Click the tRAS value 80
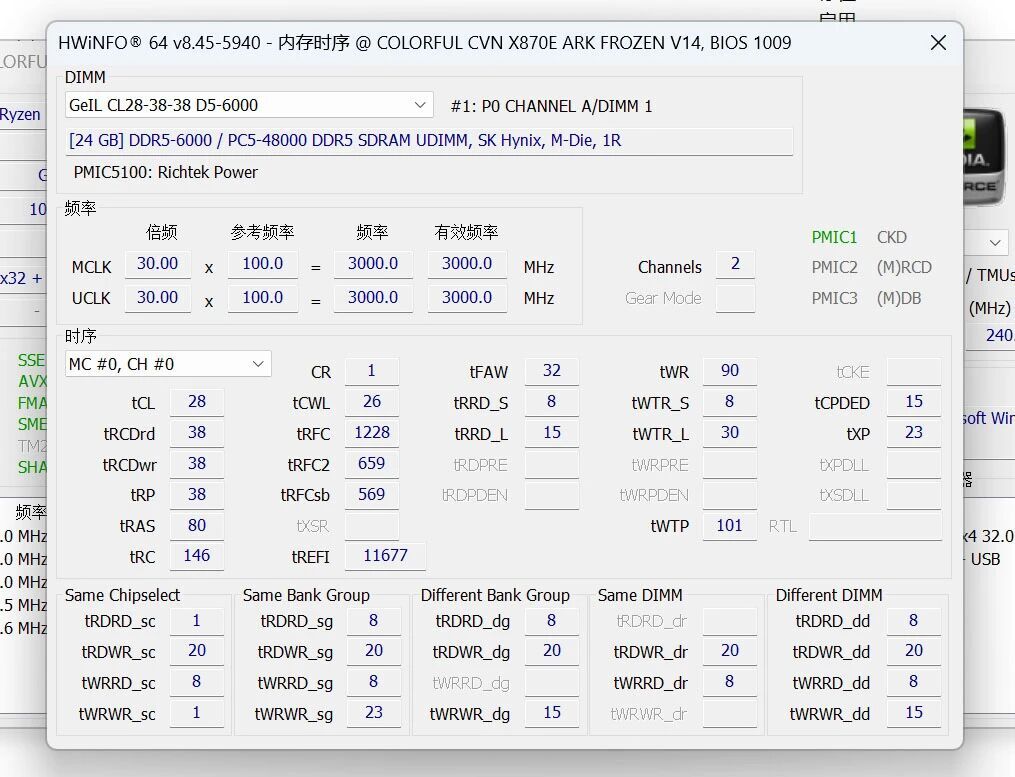1015x777 pixels. click(197, 526)
